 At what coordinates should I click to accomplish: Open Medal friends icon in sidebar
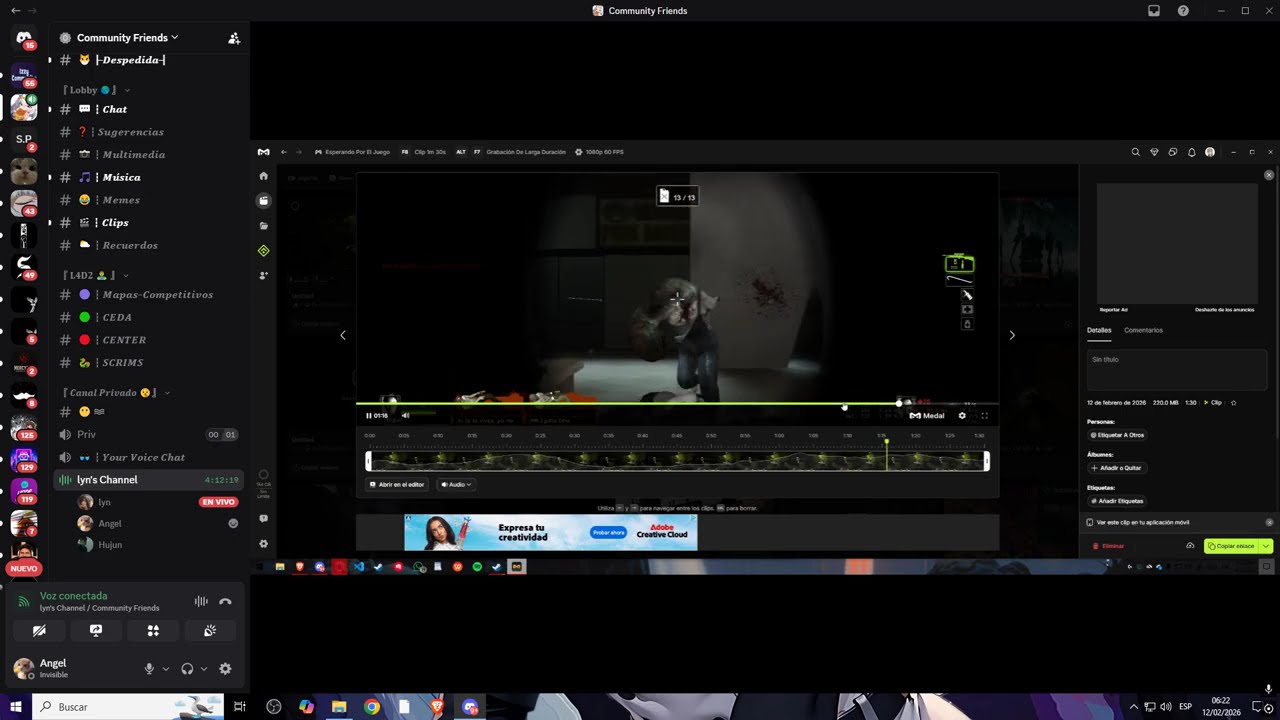(x=263, y=275)
